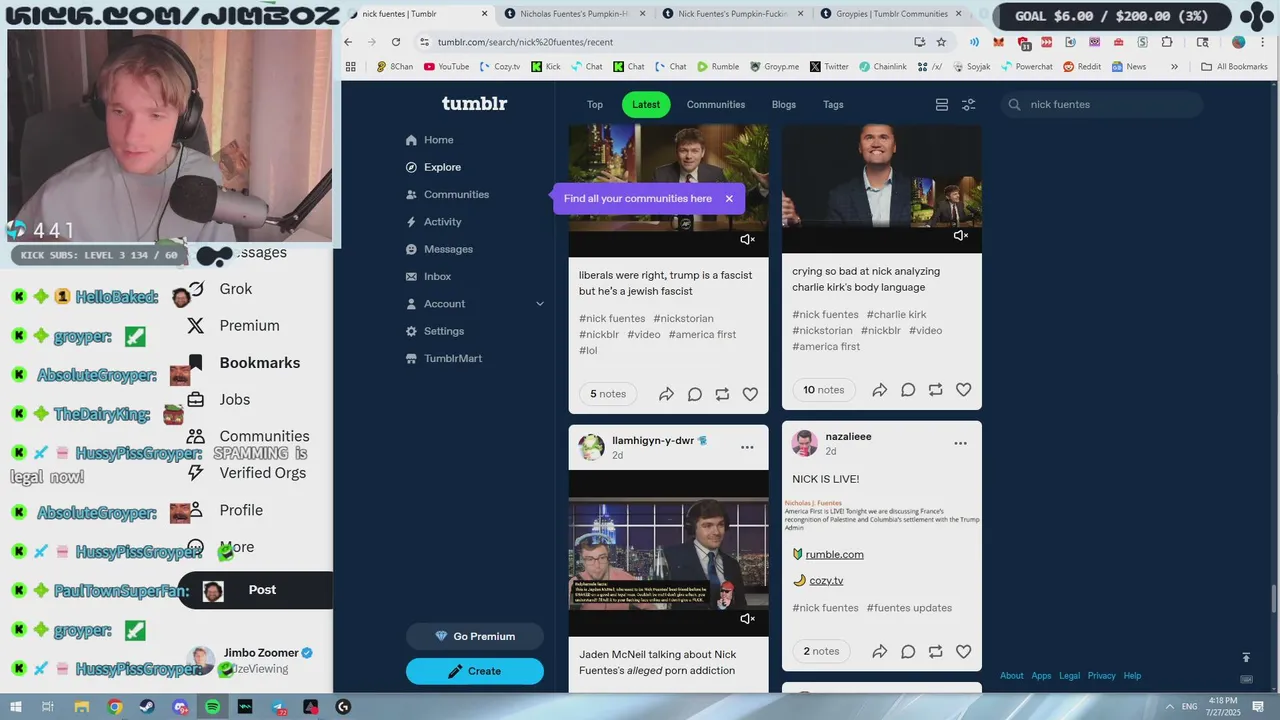Reblog the nazalieee post
The height and width of the screenshot is (720, 1280).
click(935, 651)
